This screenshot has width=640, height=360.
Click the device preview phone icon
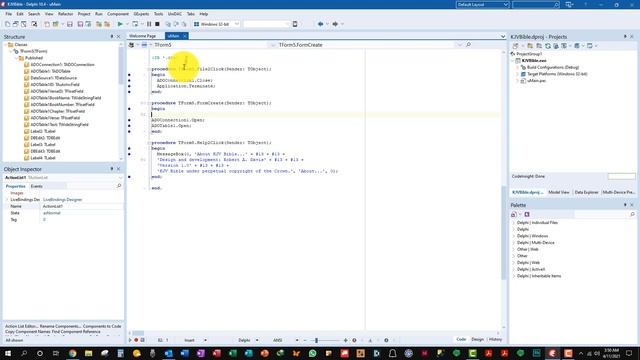coord(295,24)
